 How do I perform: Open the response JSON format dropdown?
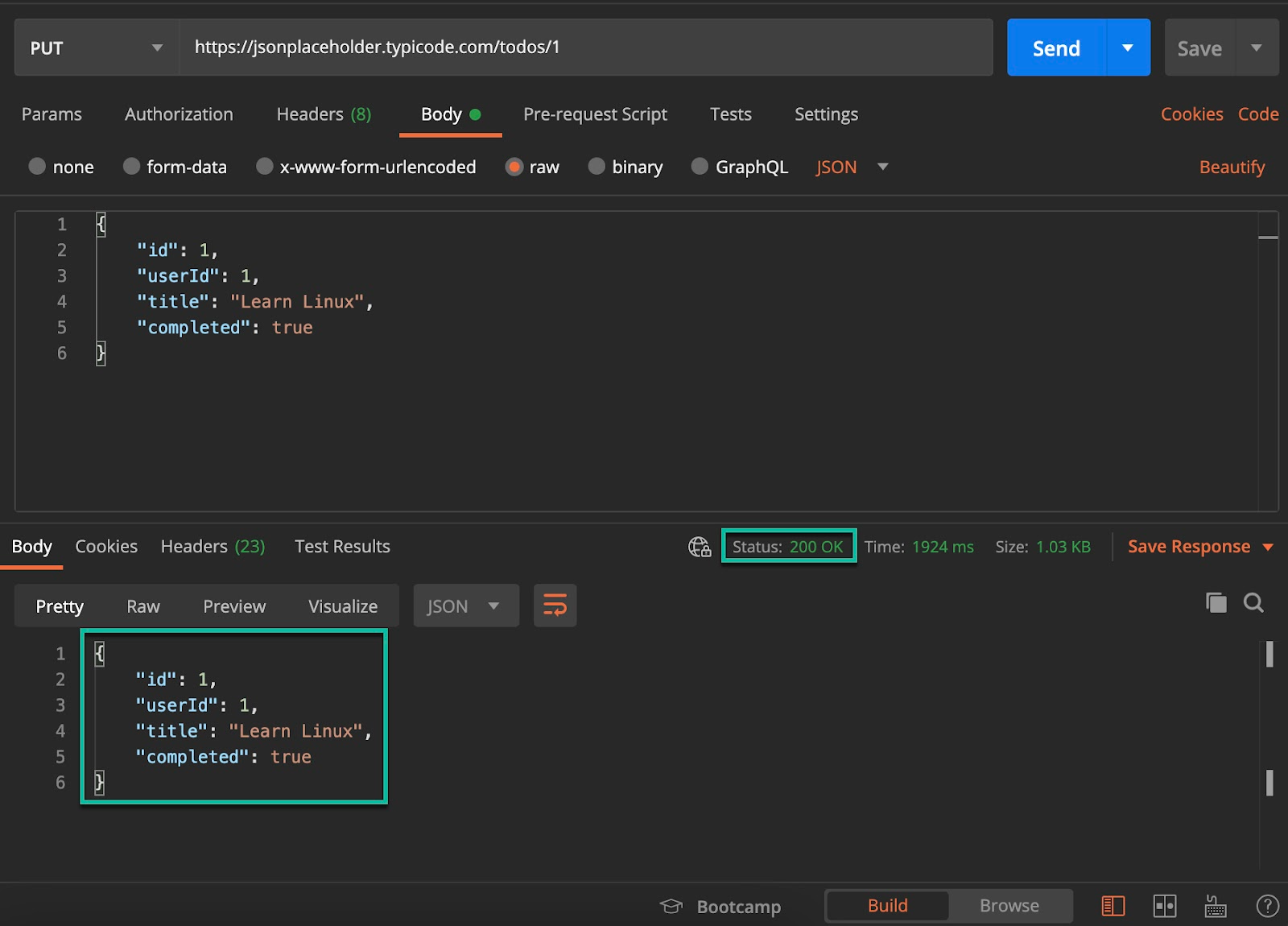coord(465,606)
